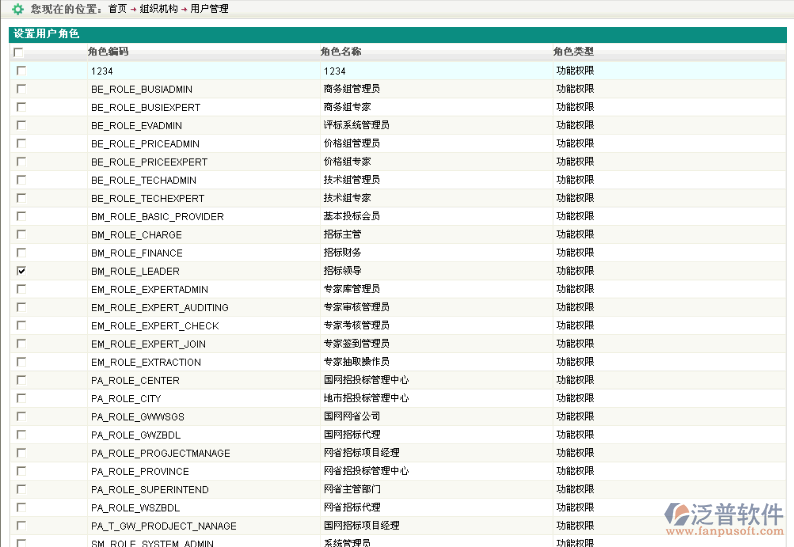Go to 首页 in the breadcrumb
This screenshot has height=547, width=794.
[x=117, y=9]
